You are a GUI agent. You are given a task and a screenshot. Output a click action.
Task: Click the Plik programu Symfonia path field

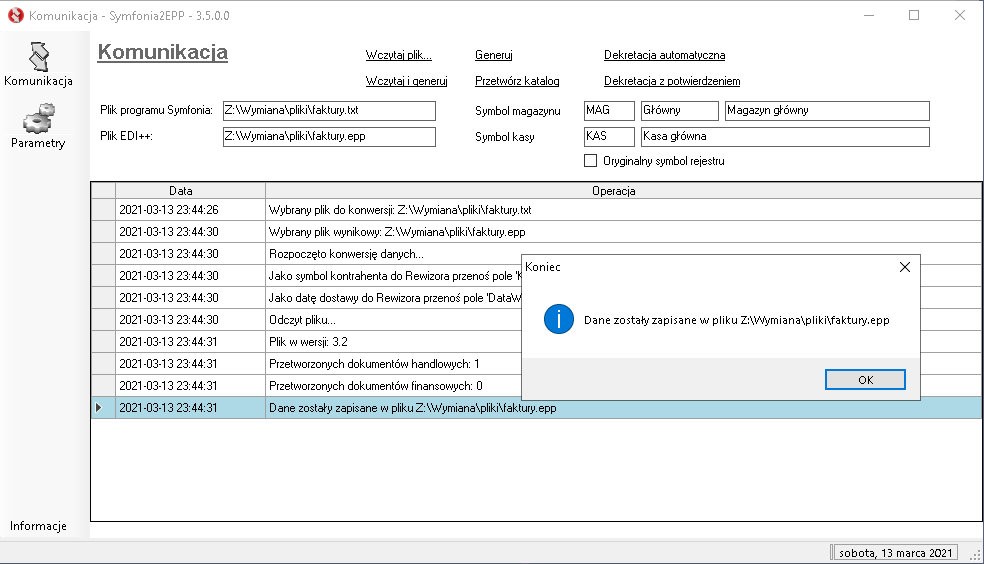[329, 111]
